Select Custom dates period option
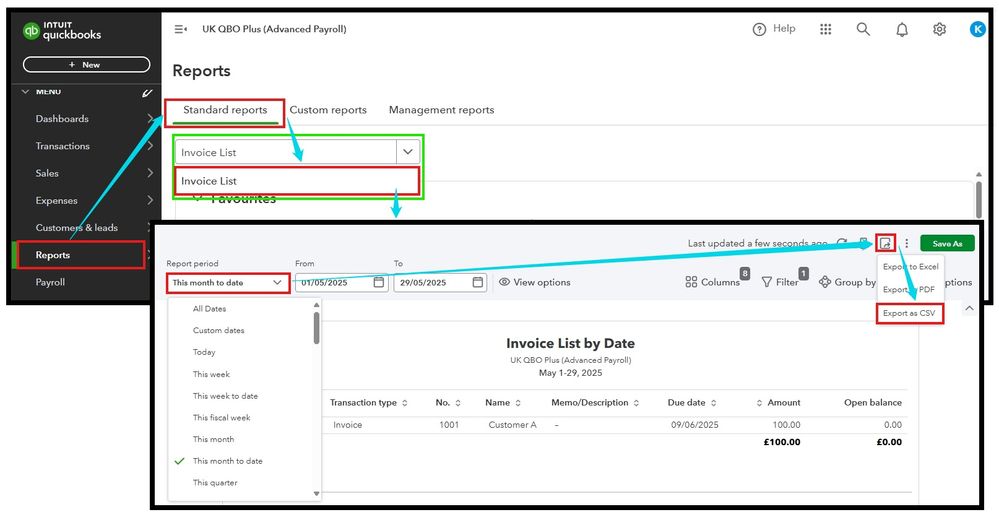The width and height of the screenshot is (999, 517). tap(219, 330)
